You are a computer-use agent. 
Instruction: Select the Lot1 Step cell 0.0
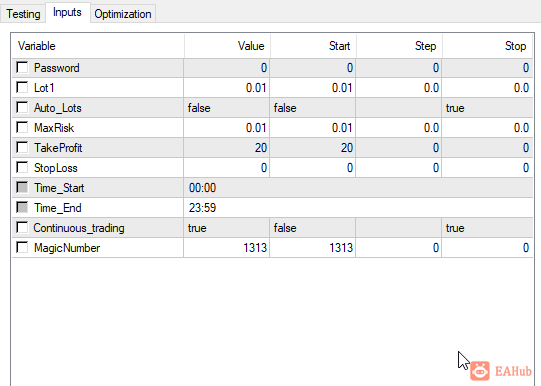(x=399, y=88)
